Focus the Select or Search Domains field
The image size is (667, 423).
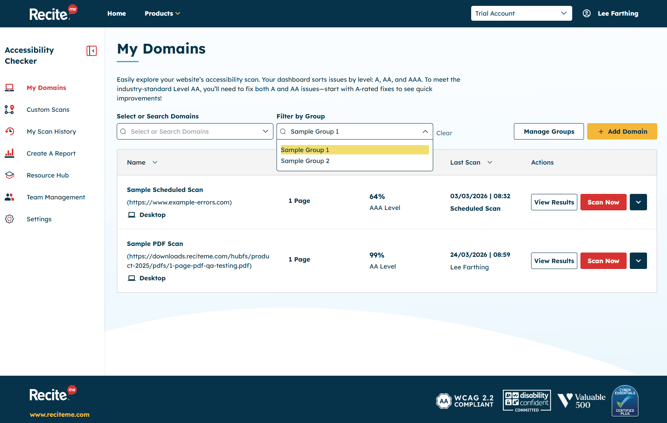194,131
